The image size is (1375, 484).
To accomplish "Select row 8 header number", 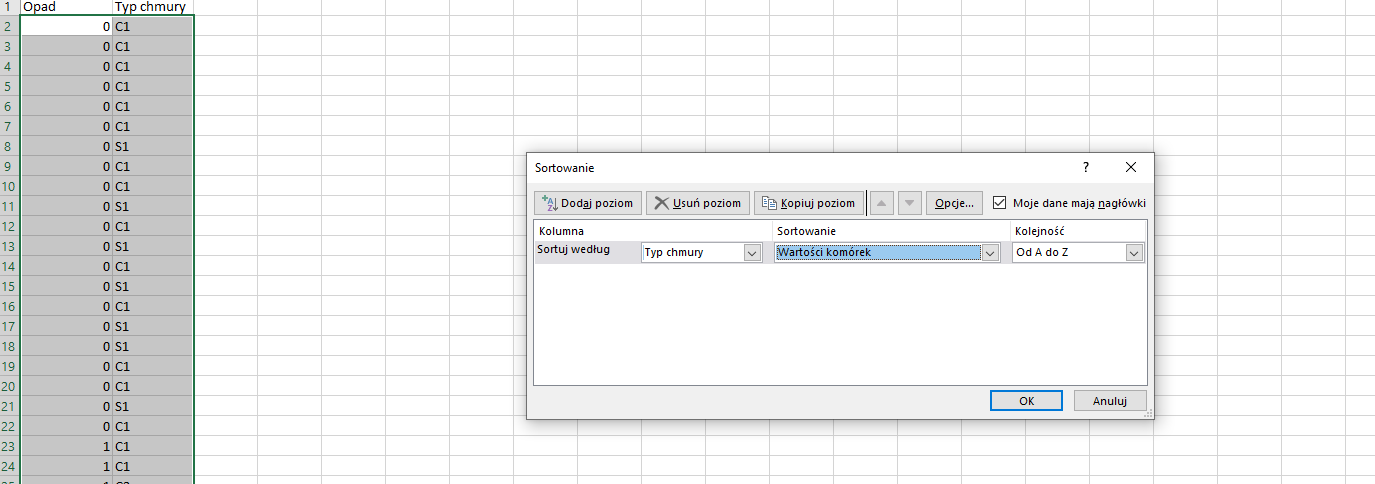I will (x=9, y=146).
